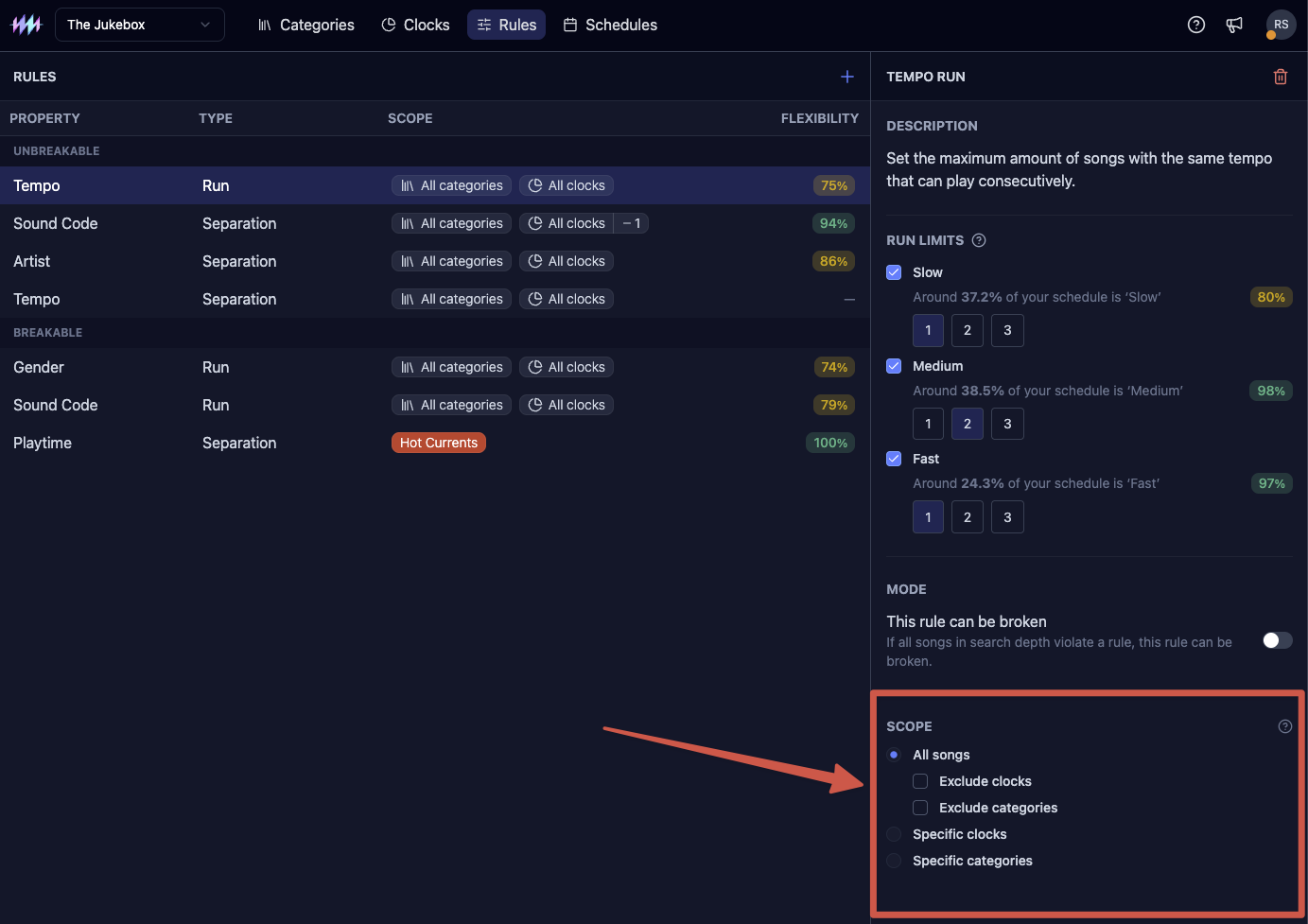Show help for Run Limits
1308x924 pixels.
point(979,240)
